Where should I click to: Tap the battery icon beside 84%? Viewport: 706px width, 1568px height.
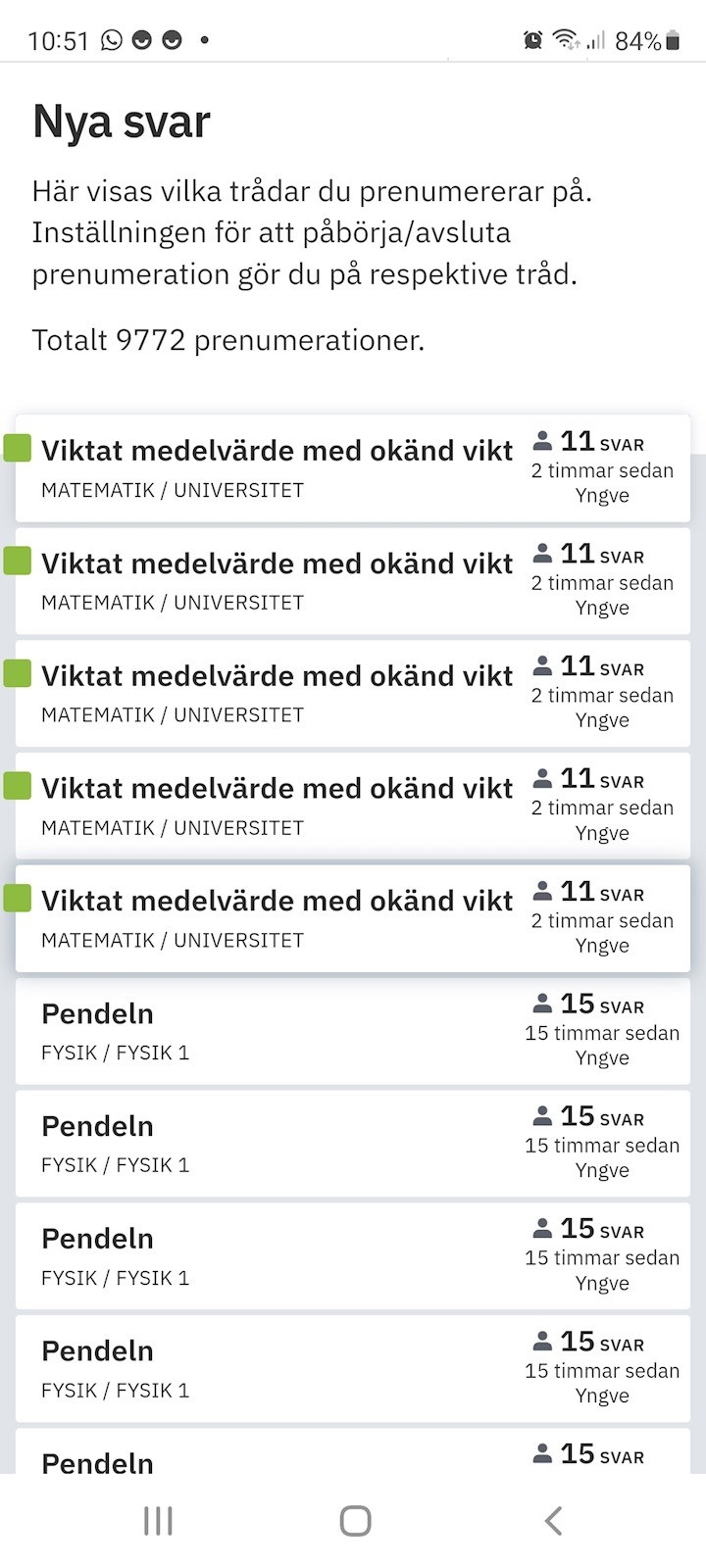point(673,40)
